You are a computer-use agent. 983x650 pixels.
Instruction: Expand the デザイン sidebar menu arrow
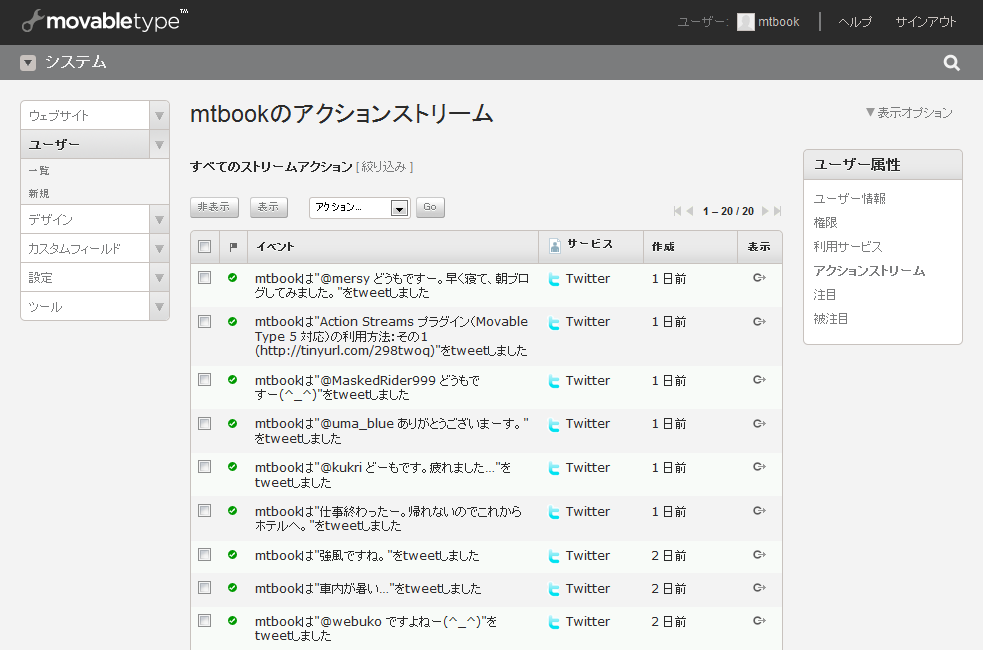(159, 219)
